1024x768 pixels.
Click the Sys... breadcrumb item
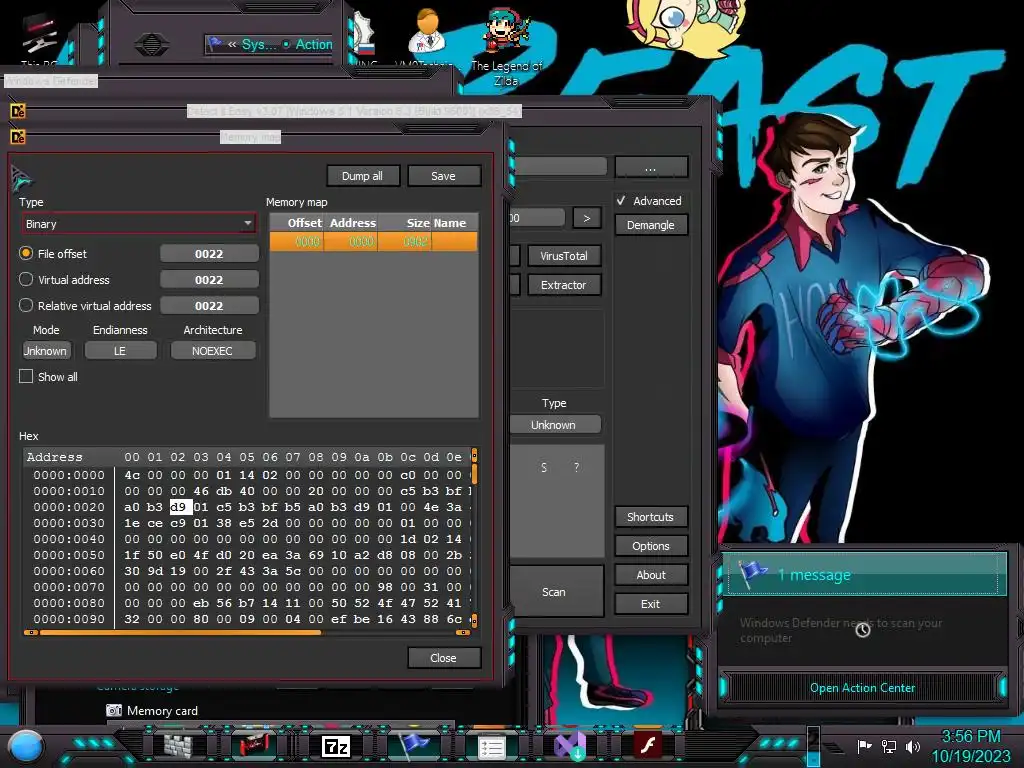[x=259, y=44]
